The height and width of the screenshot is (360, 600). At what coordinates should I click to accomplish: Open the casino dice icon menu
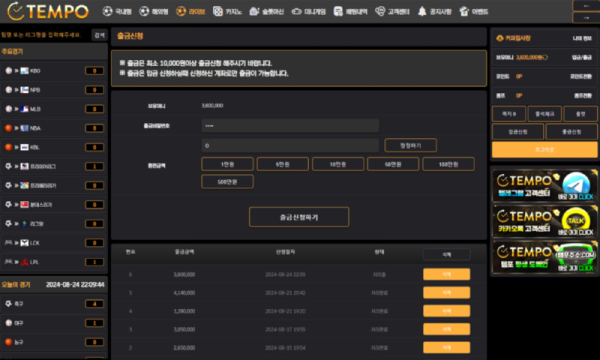click(x=217, y=11)
